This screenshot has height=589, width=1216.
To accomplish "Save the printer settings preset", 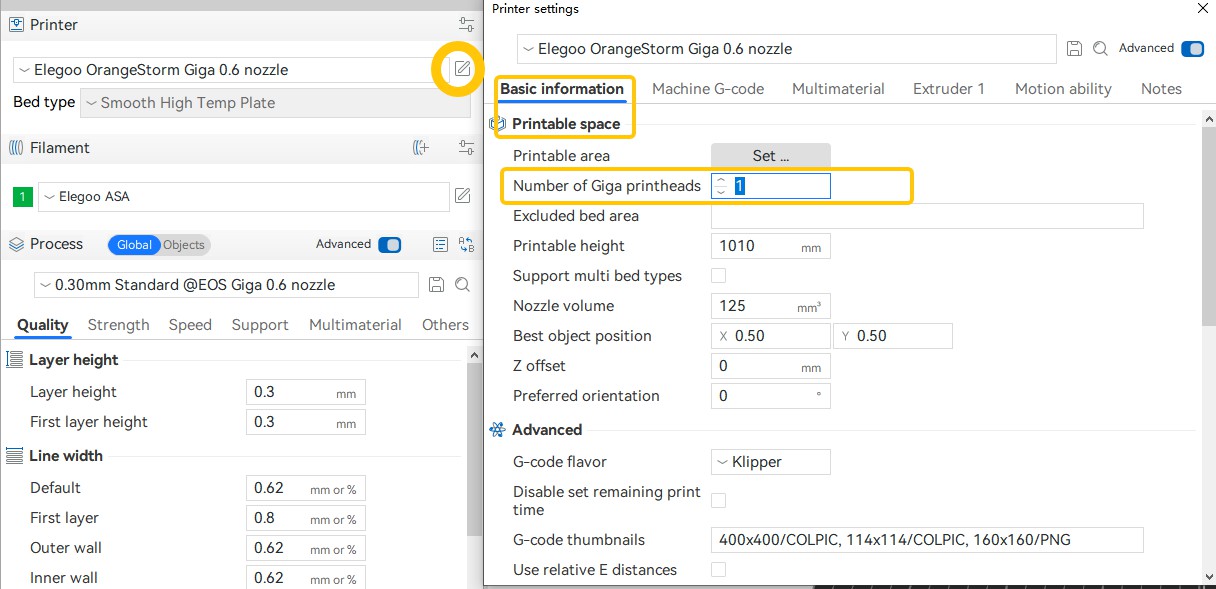I will 1074,48.
